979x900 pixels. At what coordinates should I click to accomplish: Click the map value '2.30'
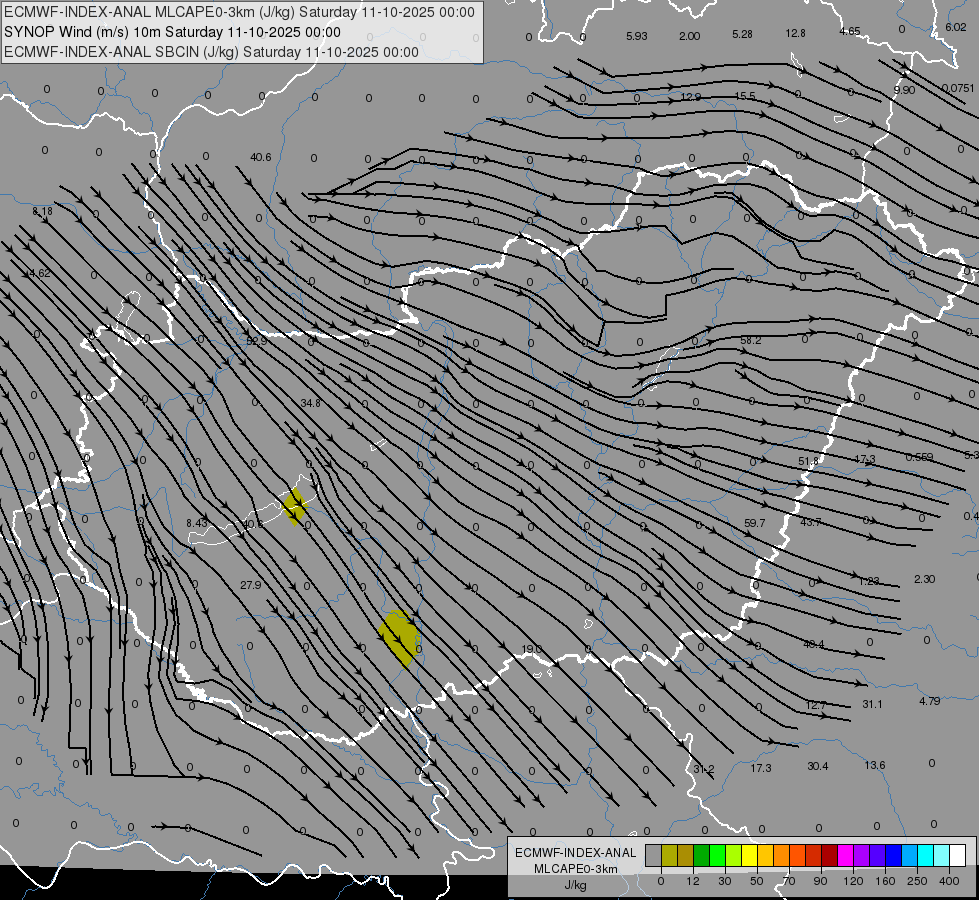[x=925, y=579]
